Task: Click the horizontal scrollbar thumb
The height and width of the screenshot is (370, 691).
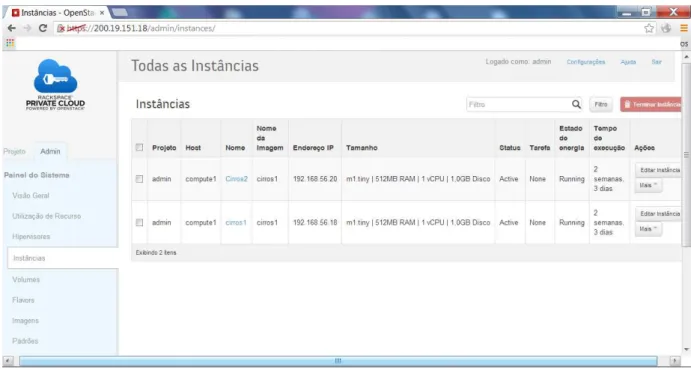Action: coord(338,361)
